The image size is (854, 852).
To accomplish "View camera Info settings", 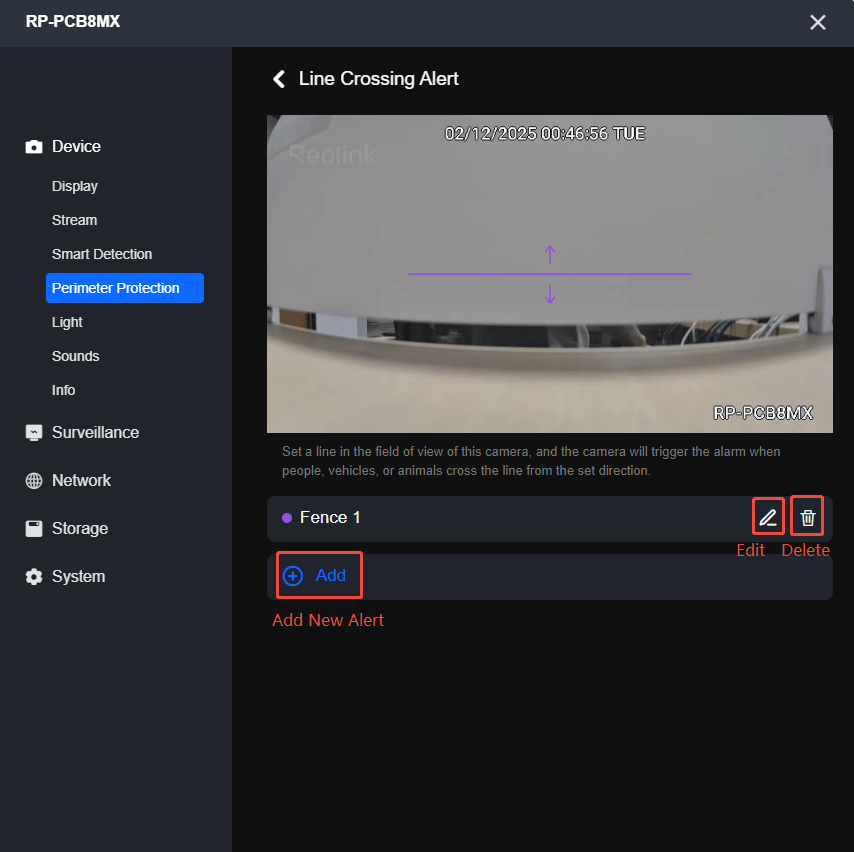I will [63, 390].
